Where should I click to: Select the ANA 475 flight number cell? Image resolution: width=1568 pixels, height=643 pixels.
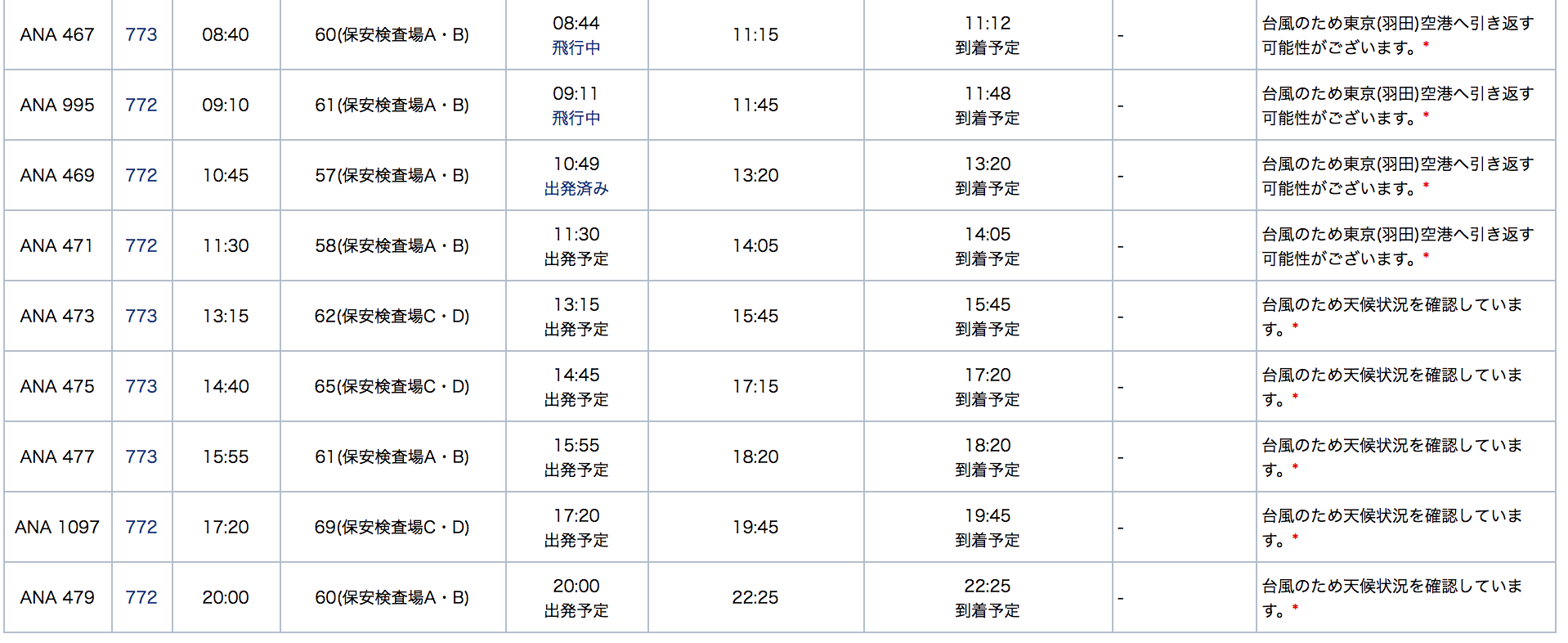click(x=58, y=386)
